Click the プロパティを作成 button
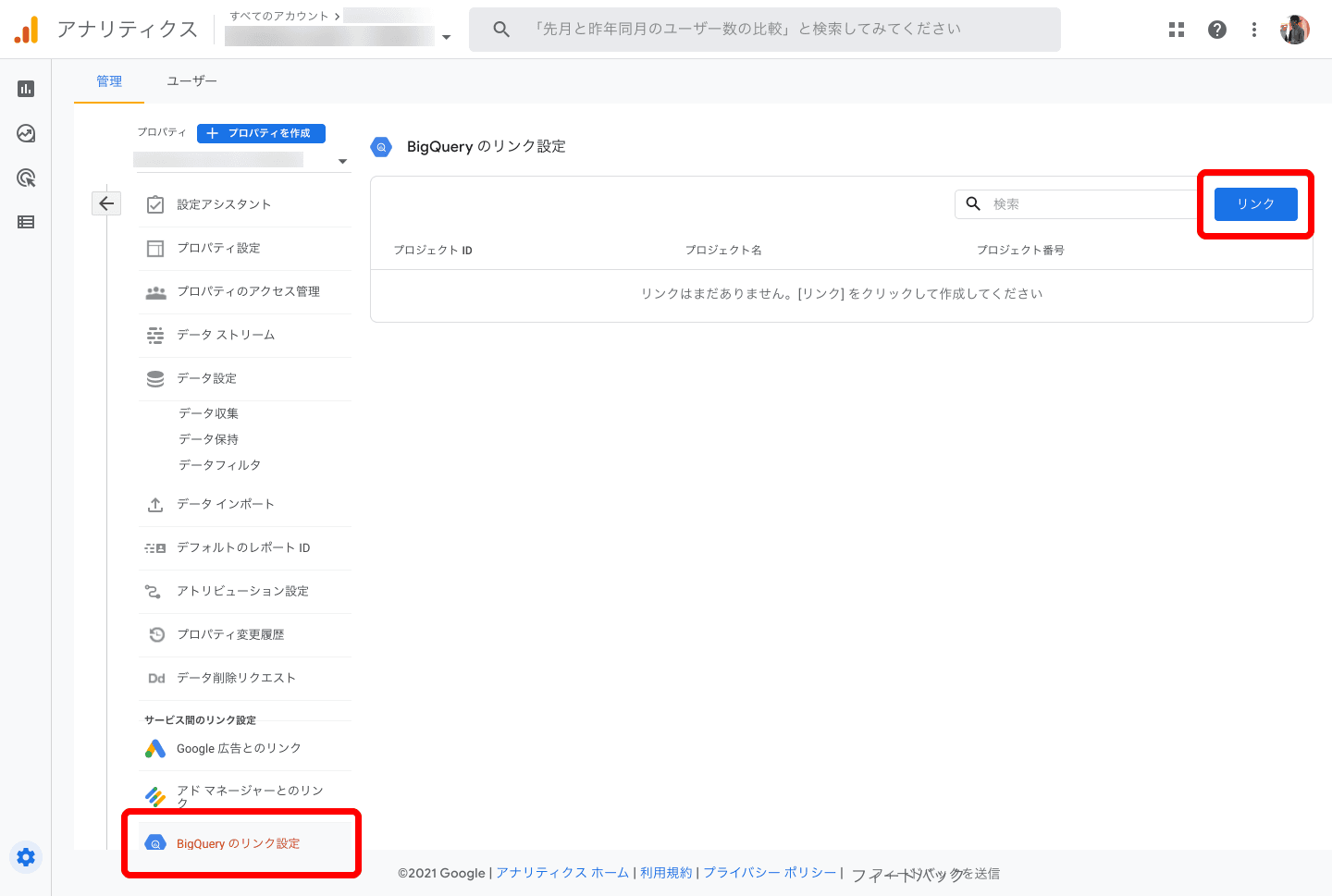Screen dimensions: 1332x896 pyautogui.click(x=261, y=133)
